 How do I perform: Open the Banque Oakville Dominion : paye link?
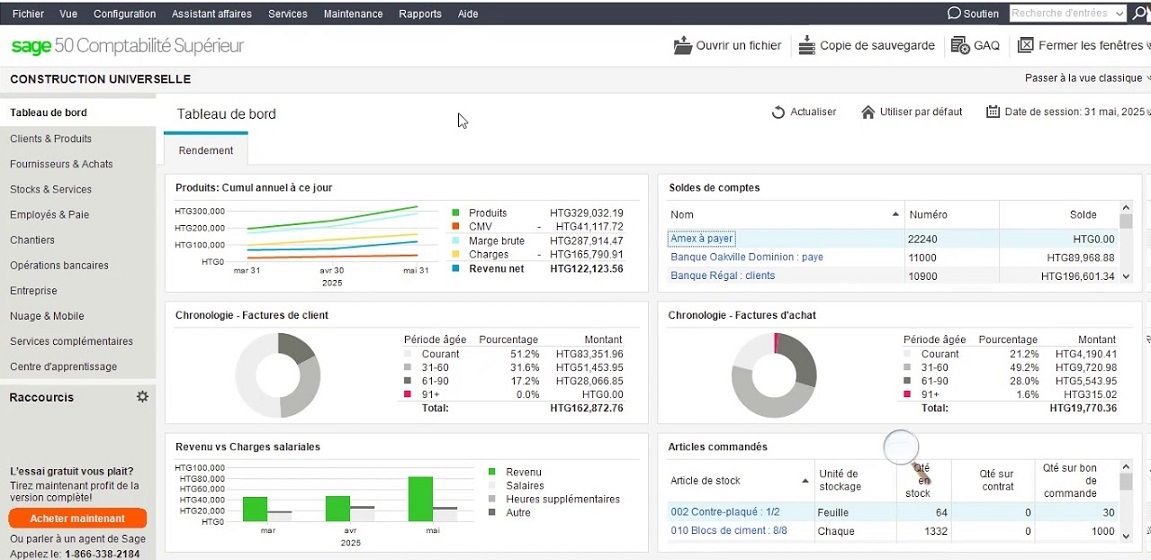(x=746, y=257)
